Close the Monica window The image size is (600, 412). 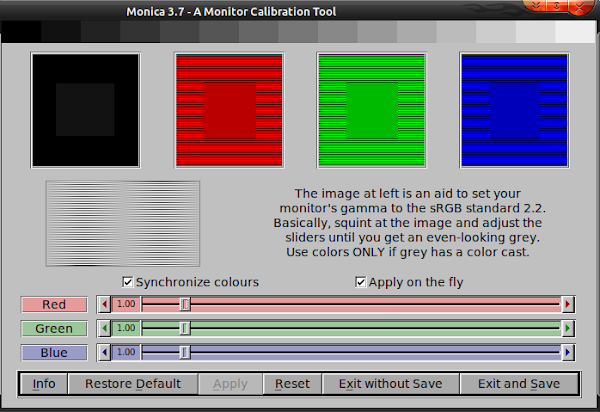(580, 7)
